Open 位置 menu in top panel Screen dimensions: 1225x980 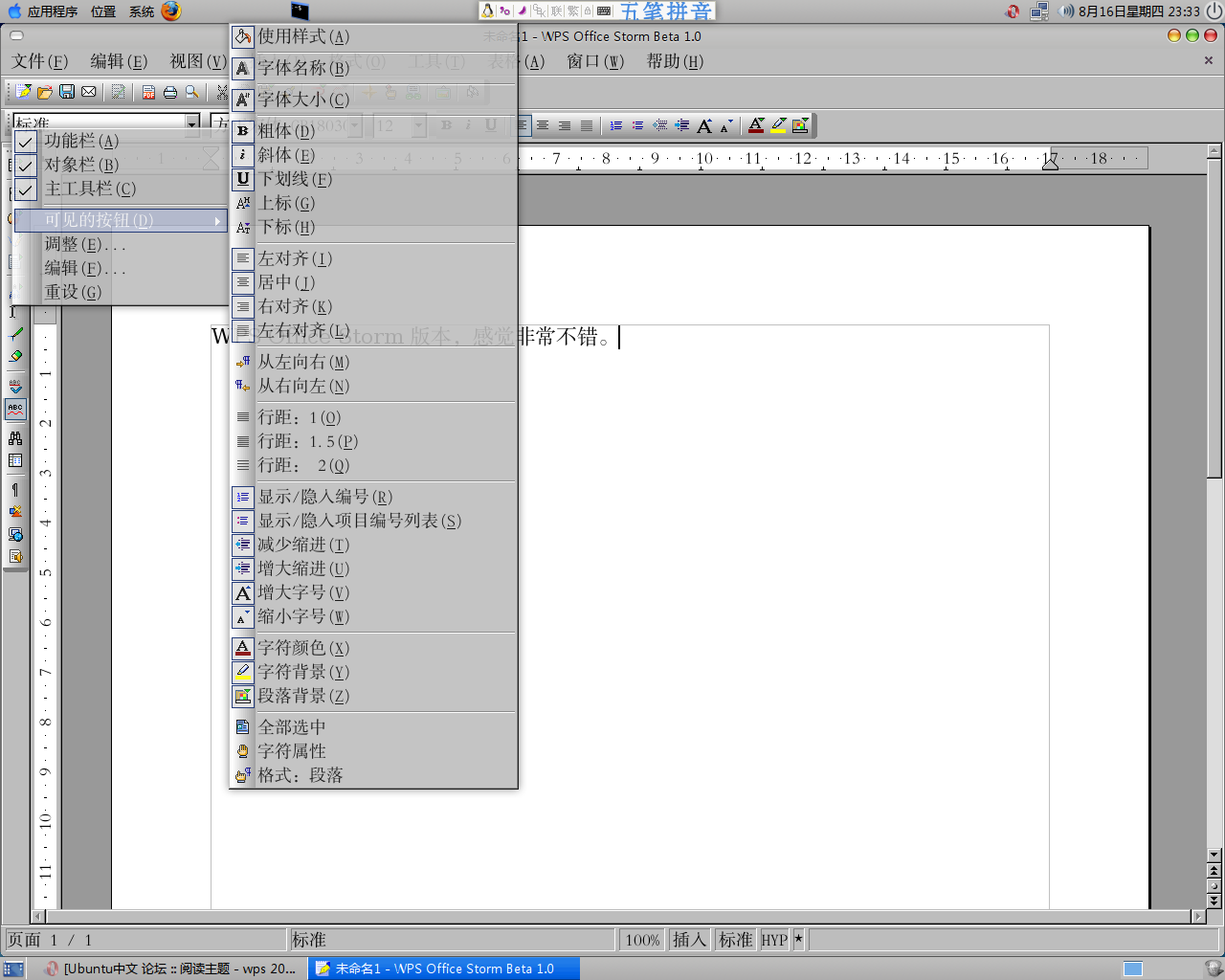(103, 11)
